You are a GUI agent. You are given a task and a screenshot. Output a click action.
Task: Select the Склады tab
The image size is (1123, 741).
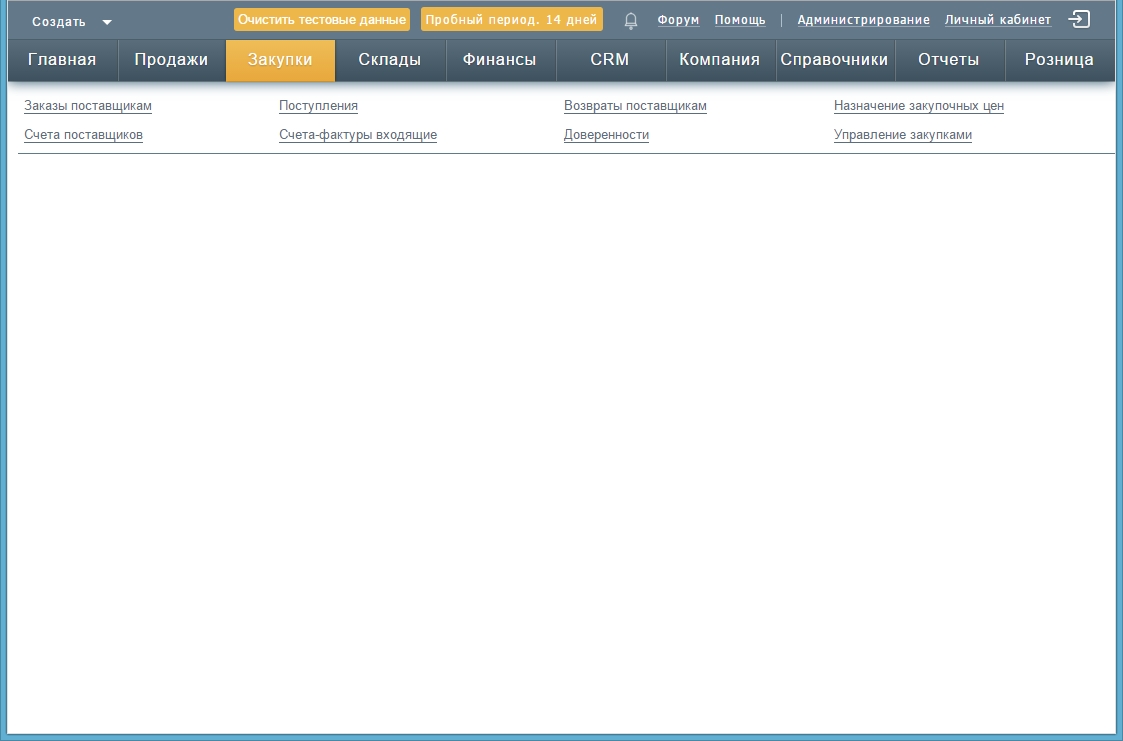pyautogui.click(x=389, y=60)
